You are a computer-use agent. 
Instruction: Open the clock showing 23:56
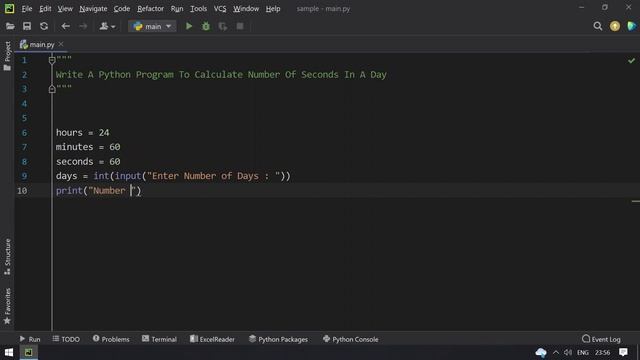[x=602, y=353]
